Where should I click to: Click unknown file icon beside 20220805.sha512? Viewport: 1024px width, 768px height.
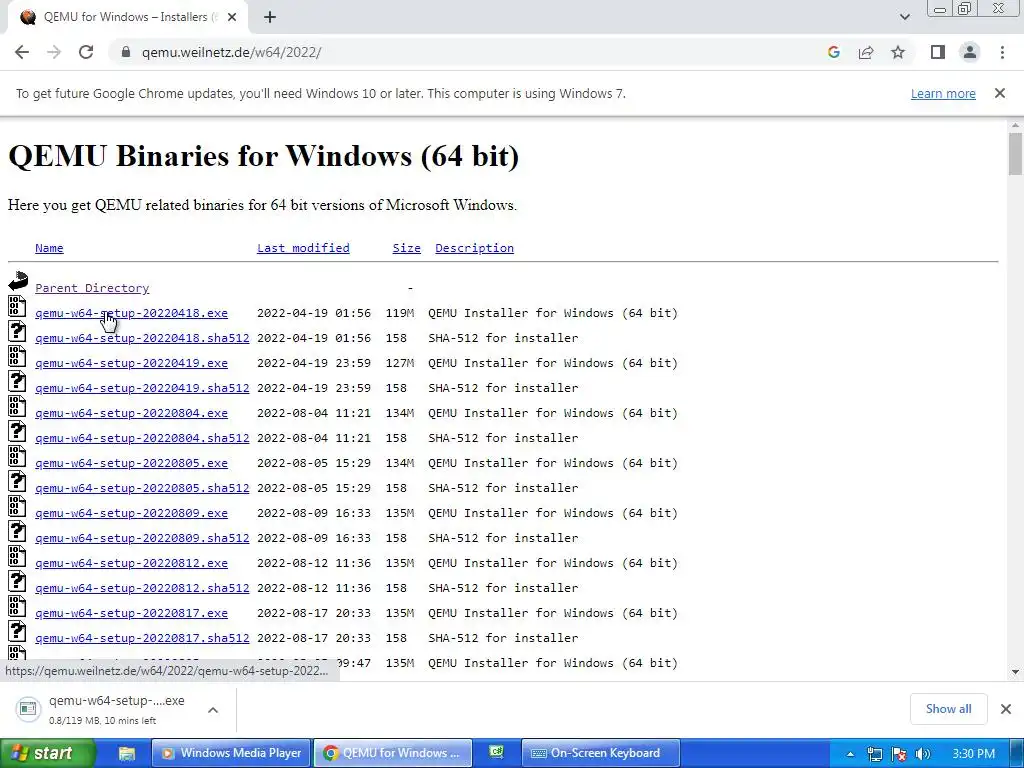click(17, 481)
